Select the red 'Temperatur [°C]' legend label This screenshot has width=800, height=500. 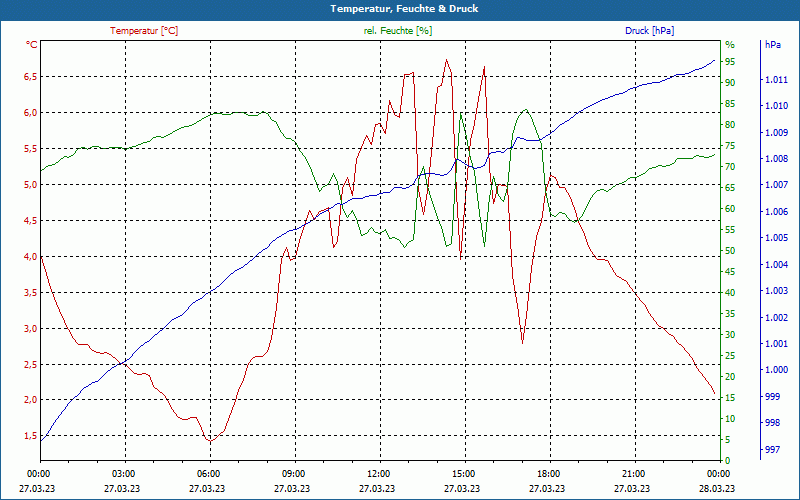coord(144,31)
